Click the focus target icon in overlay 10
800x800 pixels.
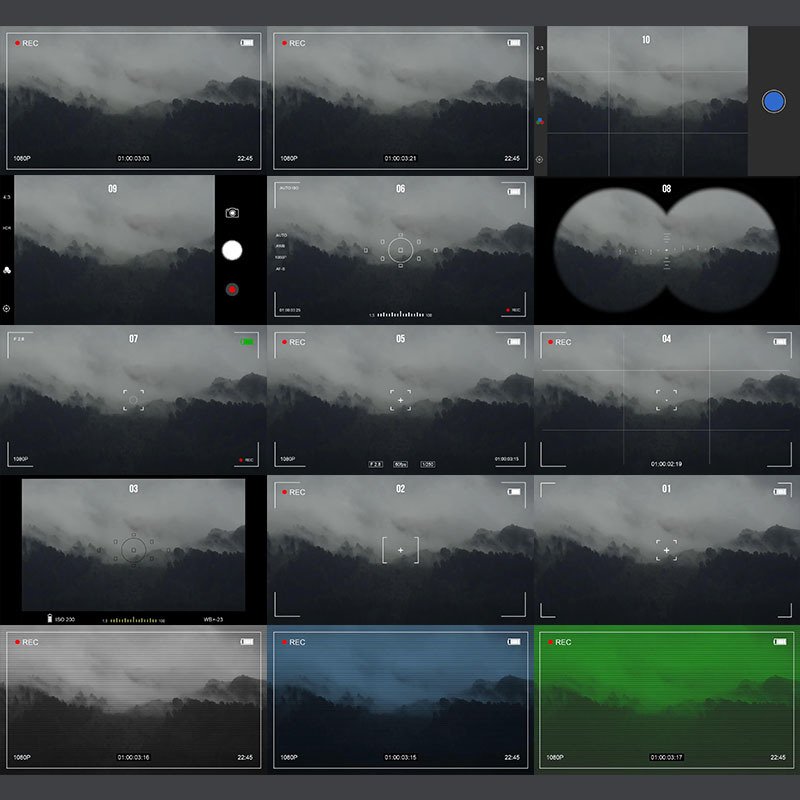[x=540, y=159]
